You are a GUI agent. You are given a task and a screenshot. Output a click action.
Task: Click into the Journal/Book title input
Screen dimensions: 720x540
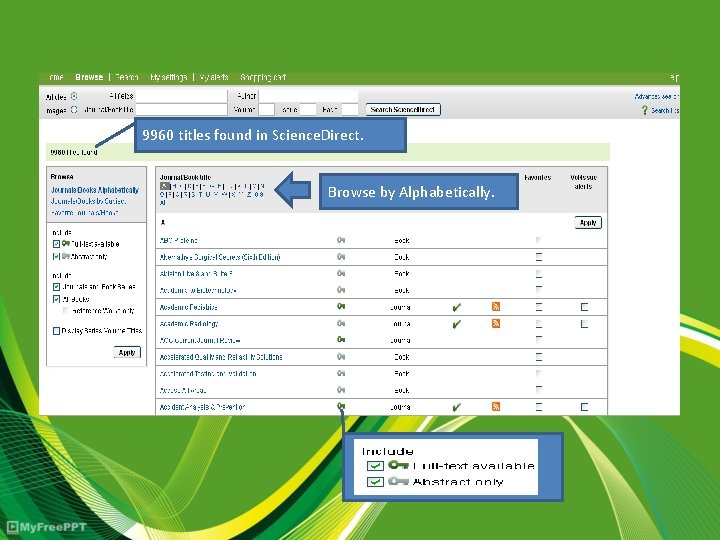pos(181,109)
